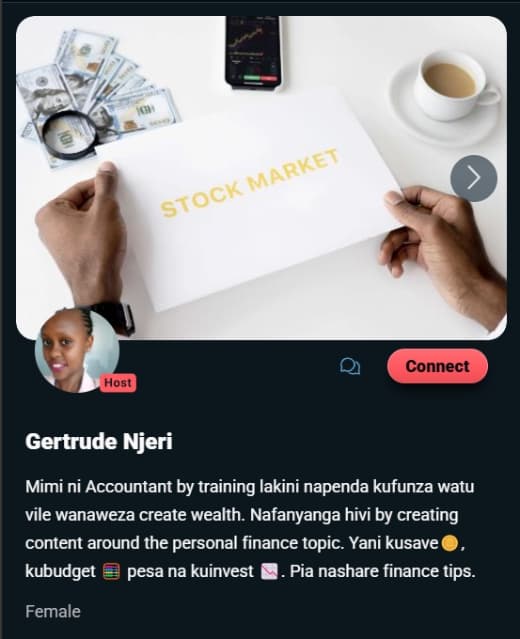Open chat with the speech bubbles icon
The image size is (520, 639).
point(350,366)
